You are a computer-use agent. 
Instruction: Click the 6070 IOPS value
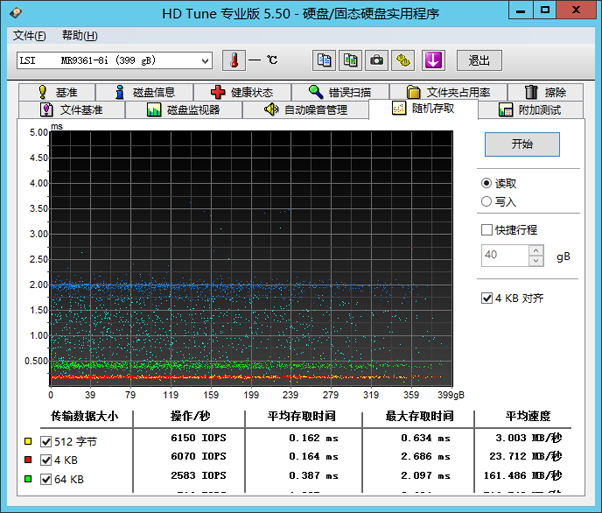(198, 457)
